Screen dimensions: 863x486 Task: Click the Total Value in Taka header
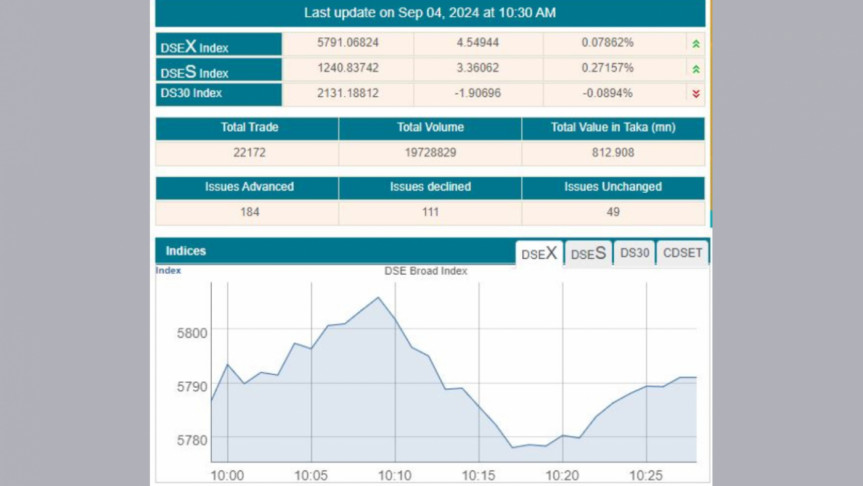tap(613, 127)
